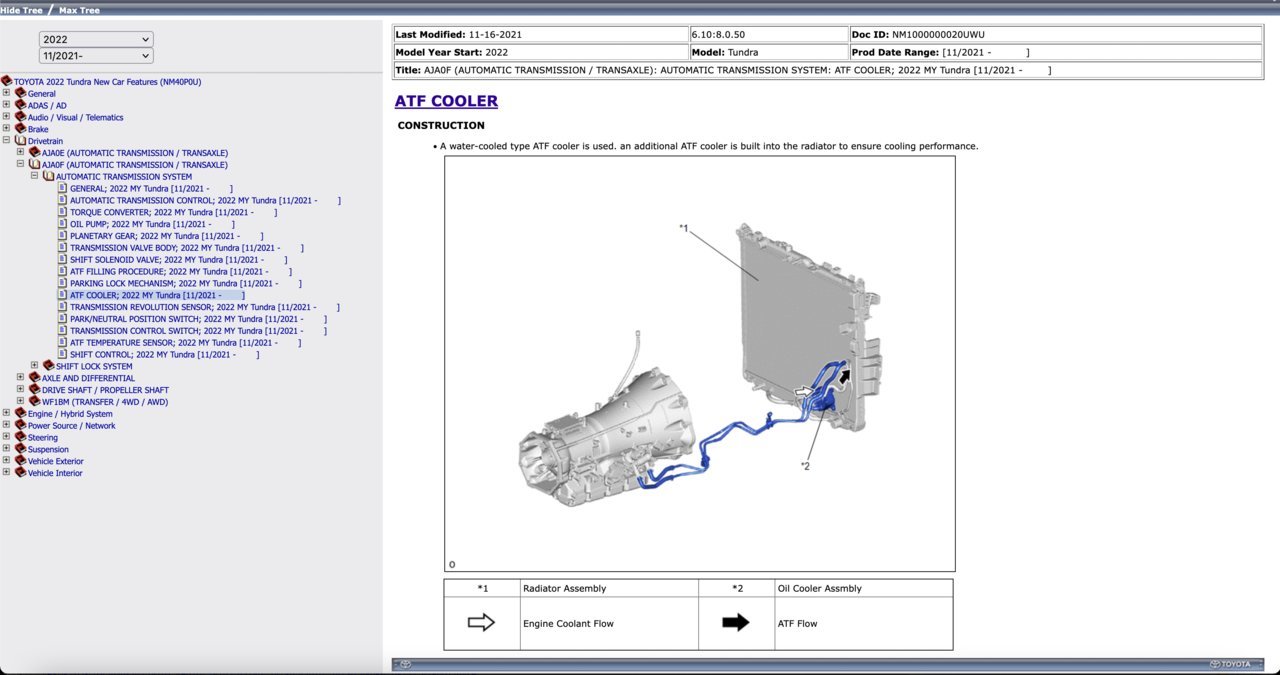Image resolution: width=1280 pixels, height=675 pixels.
Task: Expand the Suspension tree node
Action: click(x=6, y=449)
